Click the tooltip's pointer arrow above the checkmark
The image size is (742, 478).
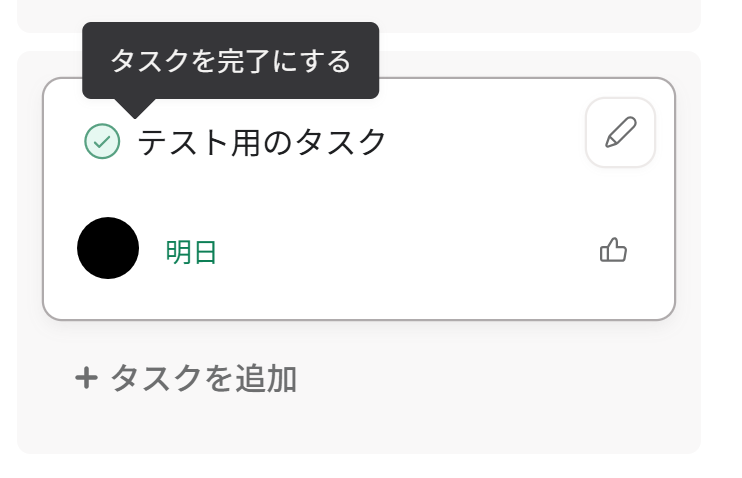pos(135,109)
